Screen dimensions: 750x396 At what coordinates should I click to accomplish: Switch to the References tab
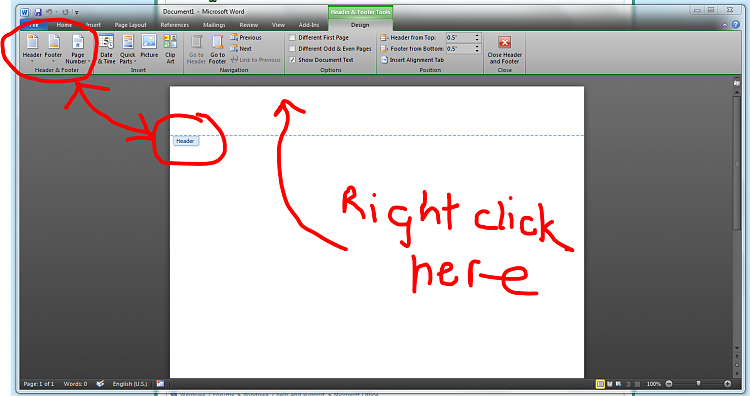(x=175, y=25)
